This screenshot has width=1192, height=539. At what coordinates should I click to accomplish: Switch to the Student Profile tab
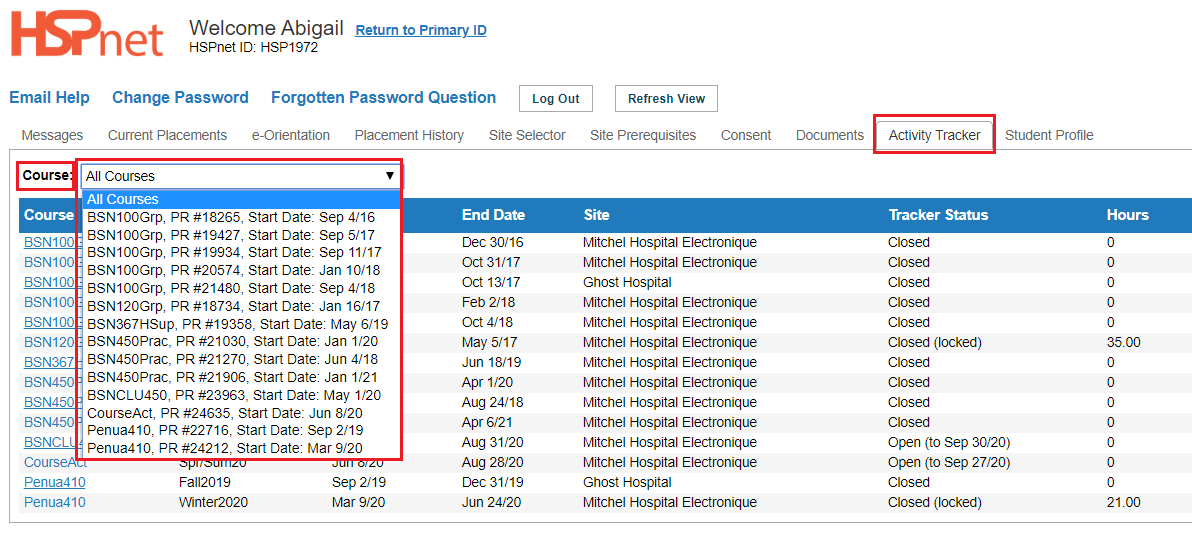1049,135
